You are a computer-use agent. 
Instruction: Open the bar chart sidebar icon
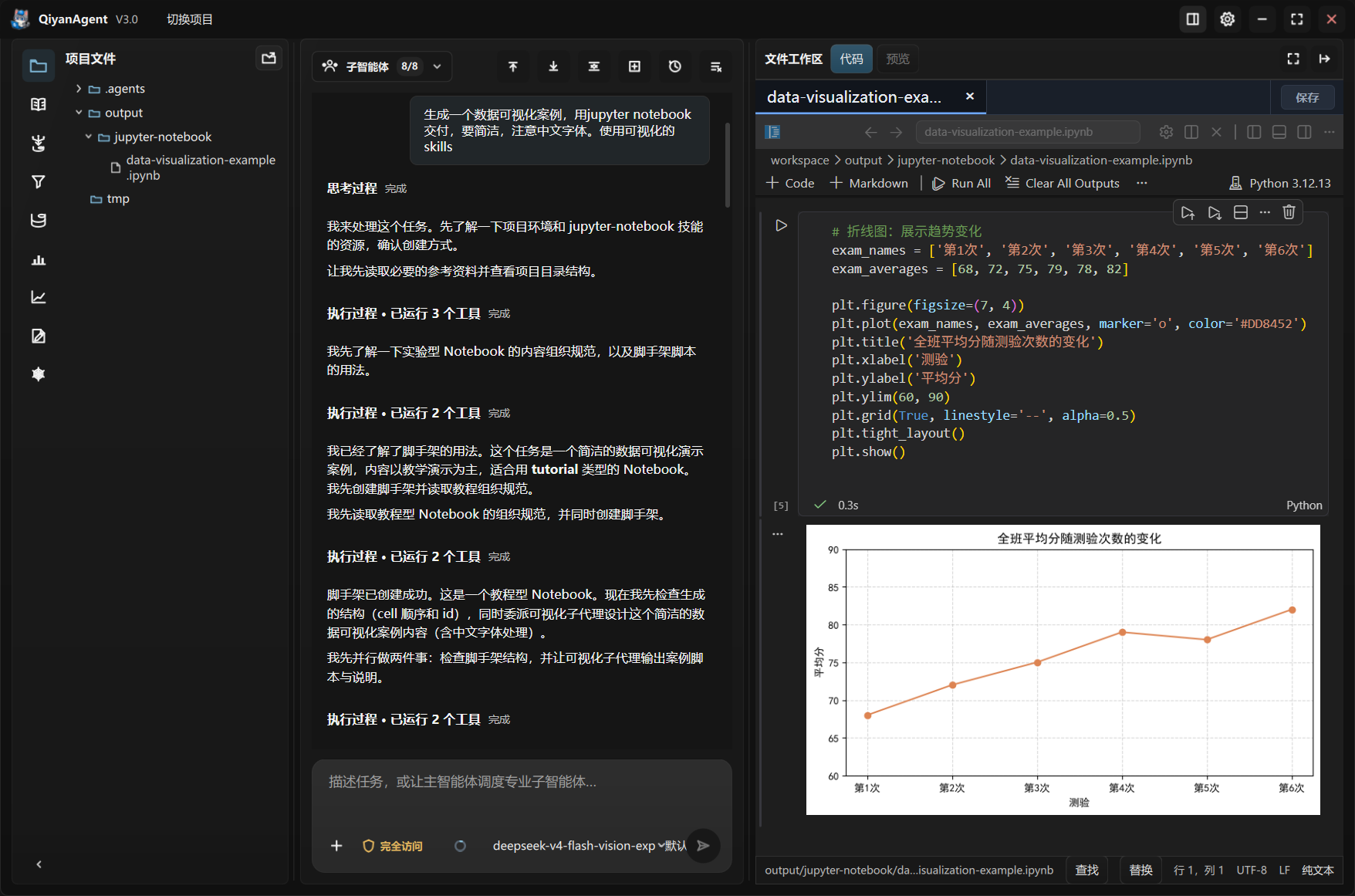38,259
